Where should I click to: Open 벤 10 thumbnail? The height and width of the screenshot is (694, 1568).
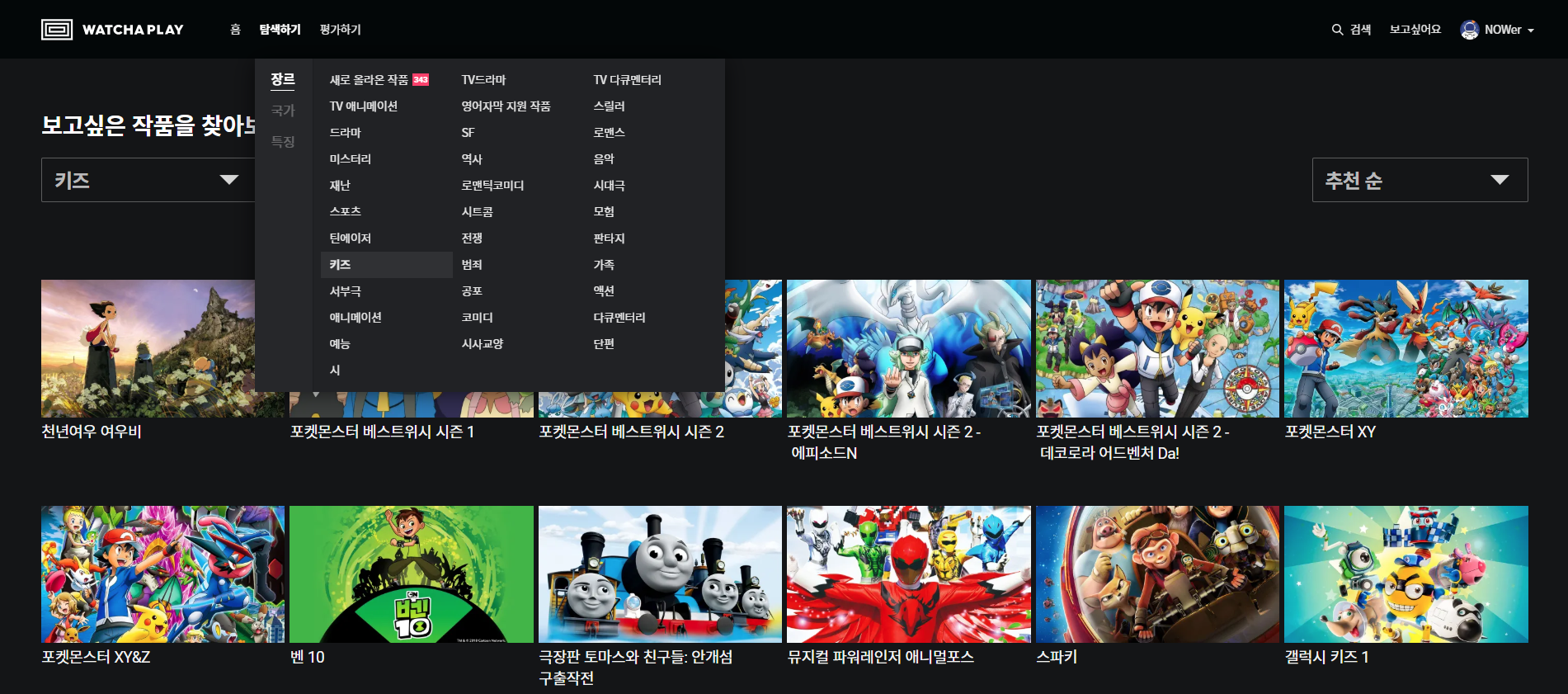(x=412, y=574)
